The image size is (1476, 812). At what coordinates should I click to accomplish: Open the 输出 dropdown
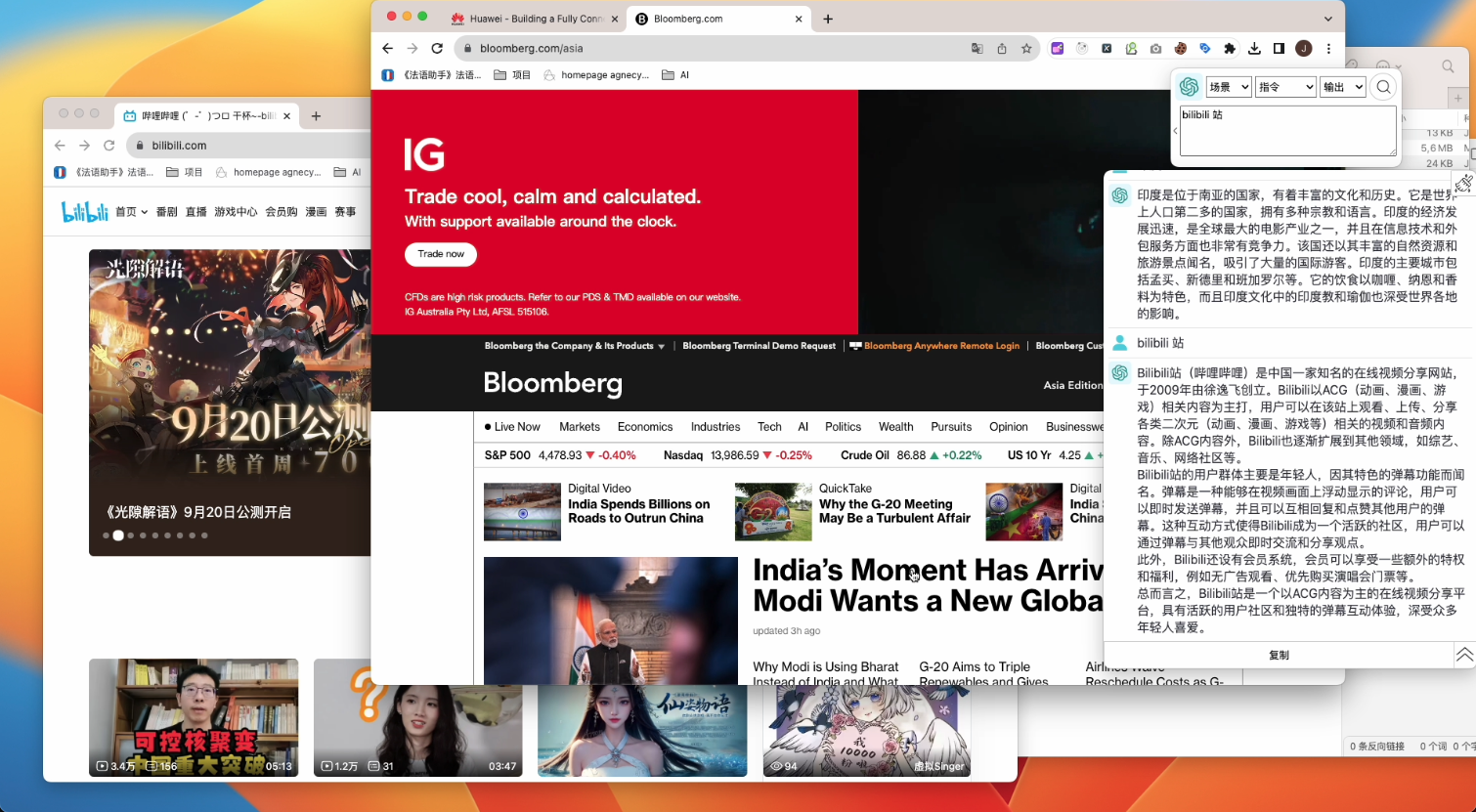[x=1342, y=87]
